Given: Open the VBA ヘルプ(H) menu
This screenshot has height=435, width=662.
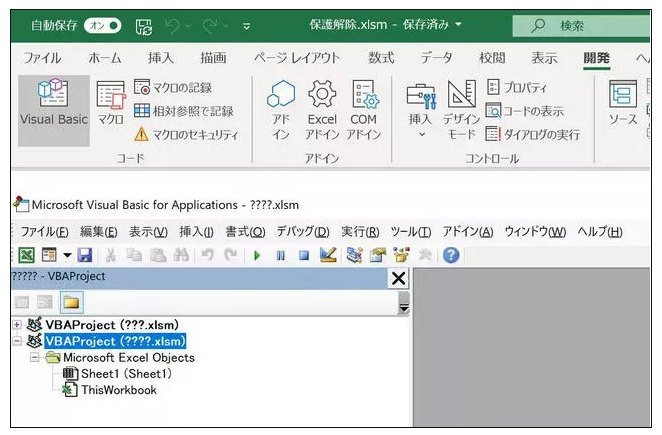Looking at the screenshot, I should coord(600,232).
